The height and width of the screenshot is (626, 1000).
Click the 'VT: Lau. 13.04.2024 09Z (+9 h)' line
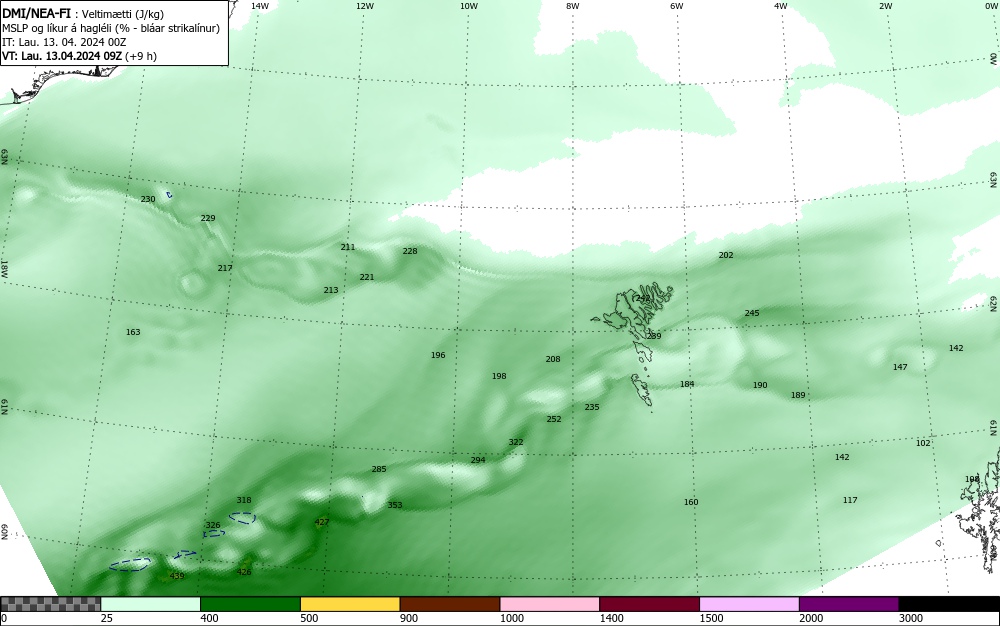[79, 56]
